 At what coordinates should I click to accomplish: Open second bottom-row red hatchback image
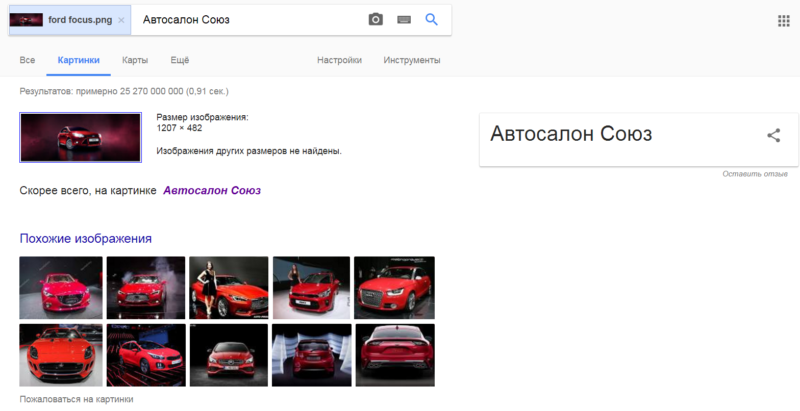click(x=146, y=355)
